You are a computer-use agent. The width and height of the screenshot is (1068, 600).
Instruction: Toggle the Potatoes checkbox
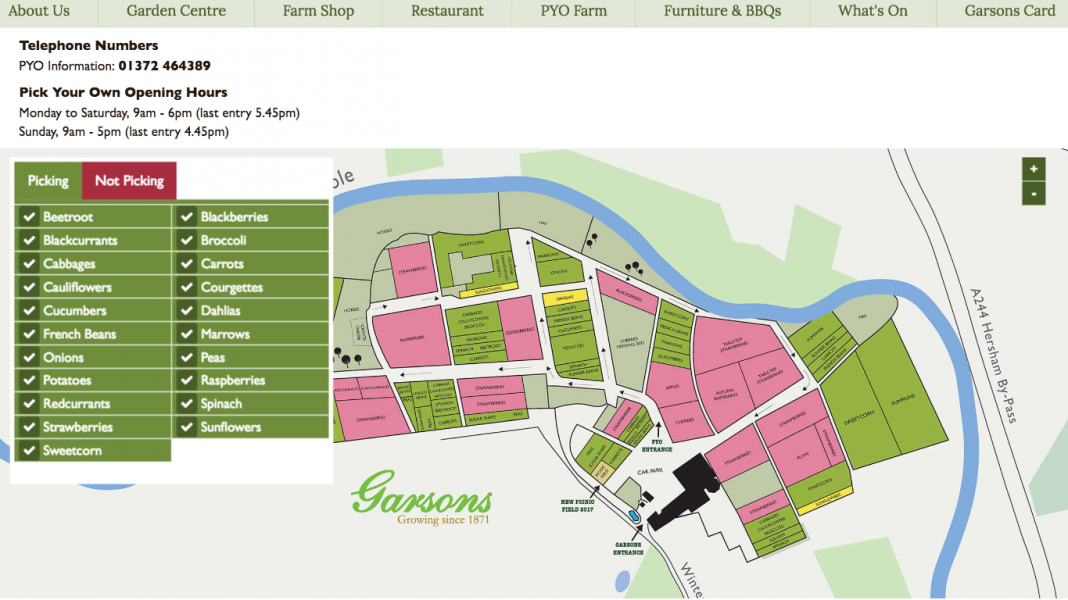pyautogui.click(x=29, y=380)
